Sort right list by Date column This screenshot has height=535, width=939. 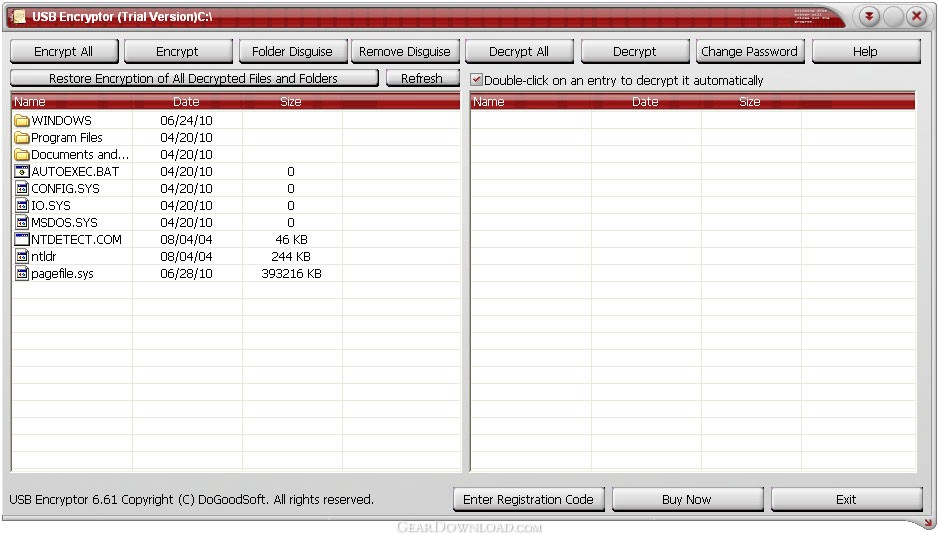pyautogui.click(x=646, y=102)
